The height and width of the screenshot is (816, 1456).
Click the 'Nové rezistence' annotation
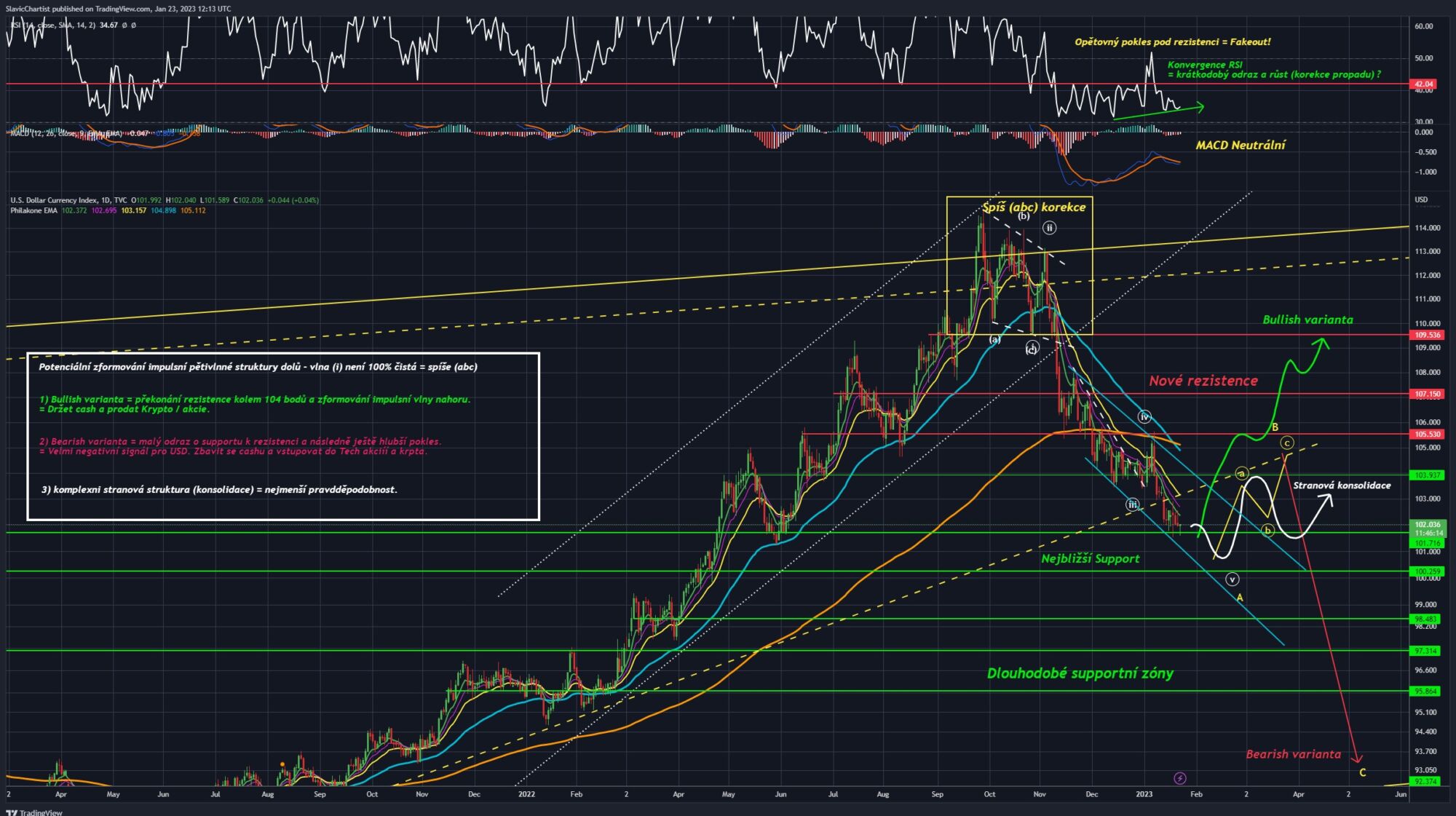(1203, 381)
